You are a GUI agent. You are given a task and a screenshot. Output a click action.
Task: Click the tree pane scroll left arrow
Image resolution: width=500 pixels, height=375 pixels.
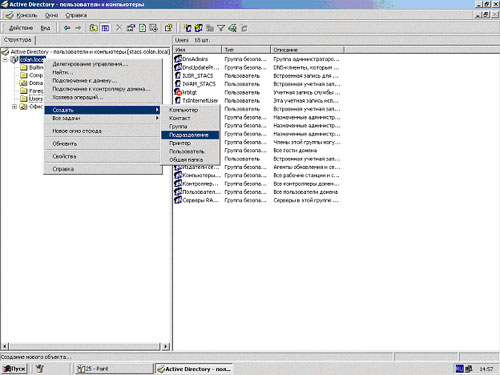5,347
